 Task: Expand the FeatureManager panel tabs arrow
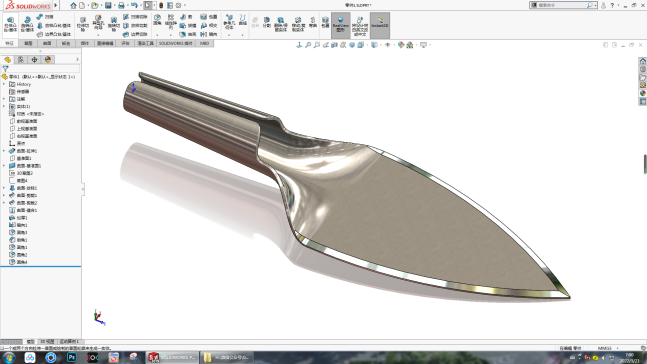(77, 60)
